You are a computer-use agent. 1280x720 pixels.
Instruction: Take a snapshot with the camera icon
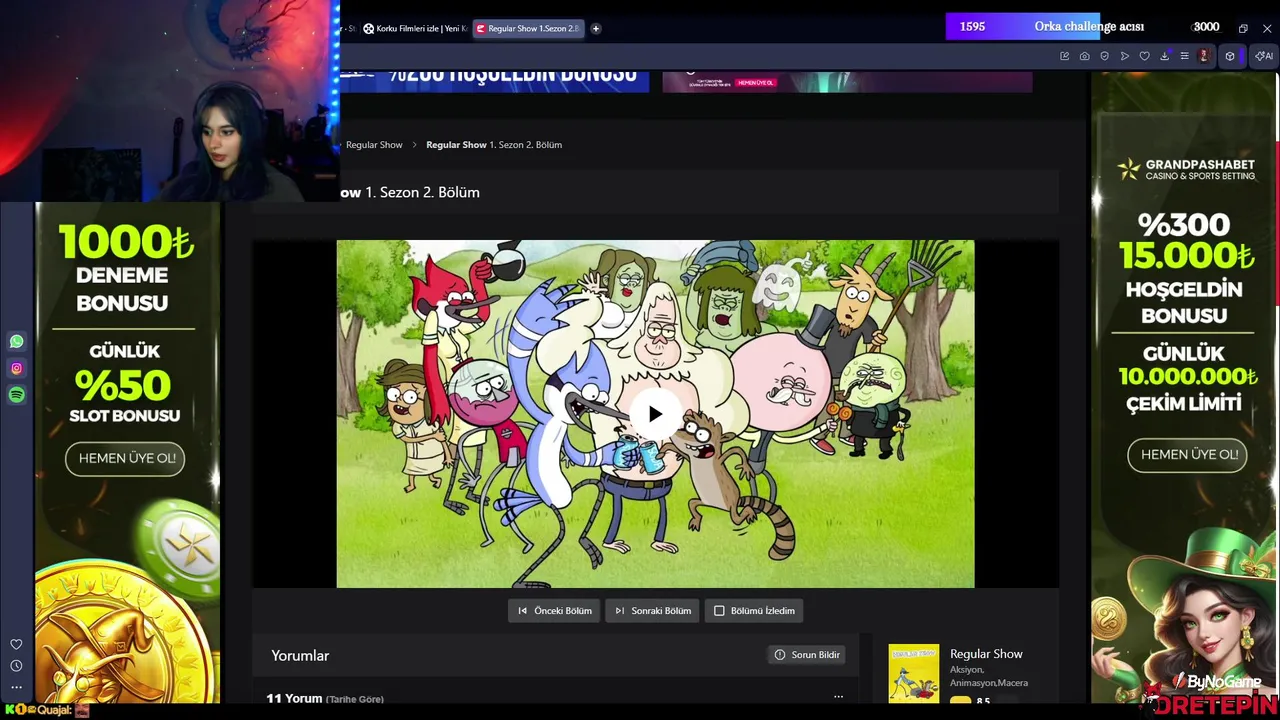point(1084,56)
